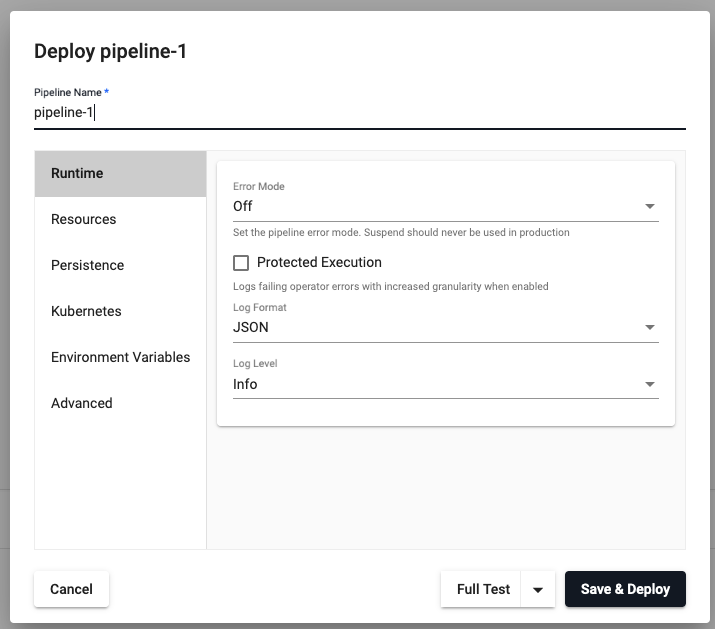The width and height of the screenshot is (715, 629).
Task: Expand the Full Test options arrow
Action: 538,589
